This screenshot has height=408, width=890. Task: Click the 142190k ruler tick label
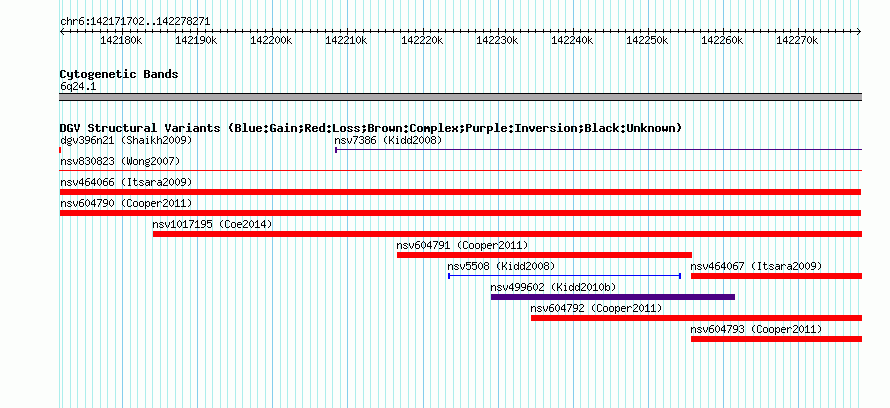click(197, 41)
